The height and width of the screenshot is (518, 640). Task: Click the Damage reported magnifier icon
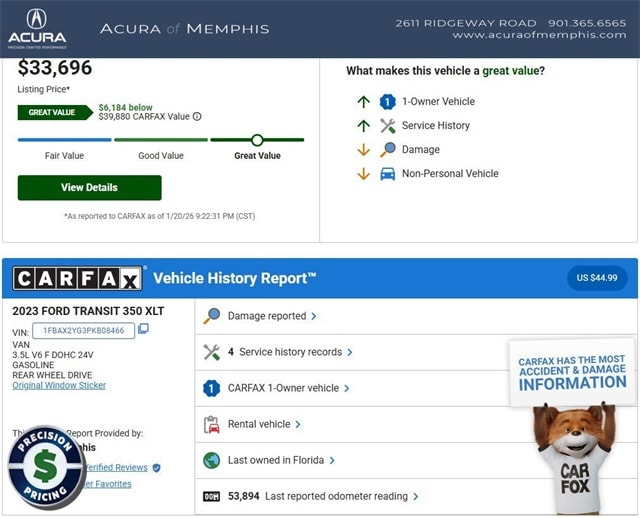[211, 316]
